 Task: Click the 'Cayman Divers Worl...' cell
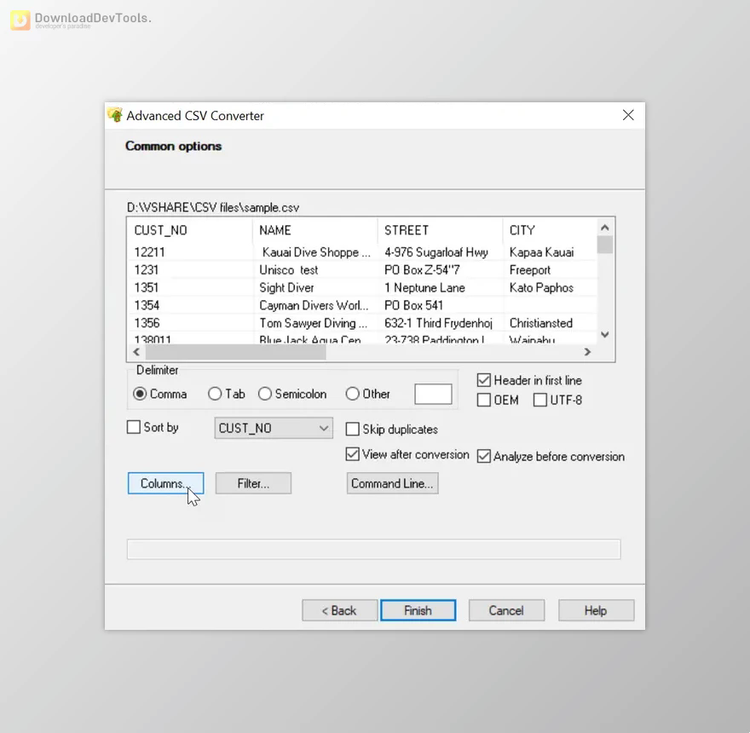314,305
